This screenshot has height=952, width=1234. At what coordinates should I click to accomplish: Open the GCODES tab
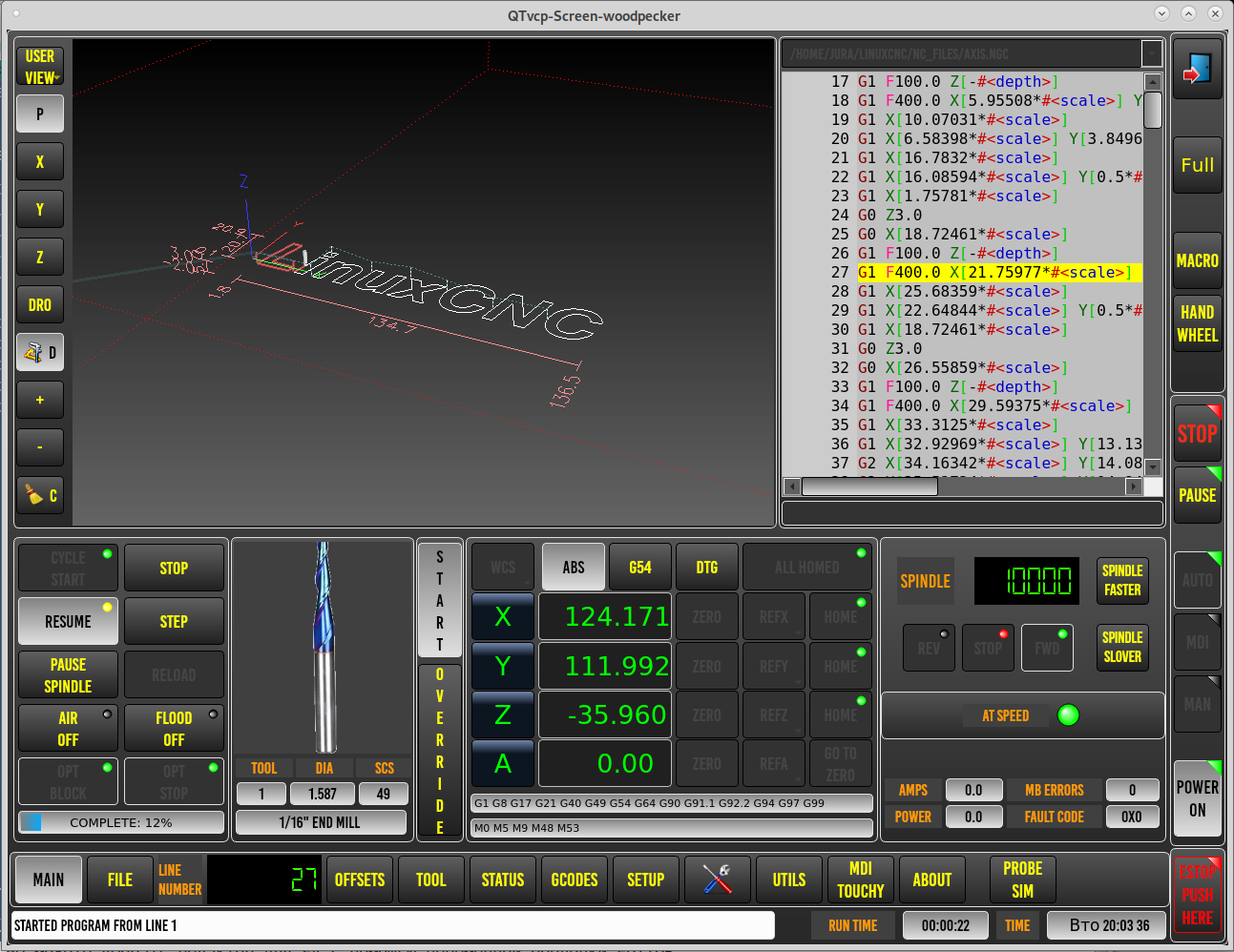click(x=575, y=880)
